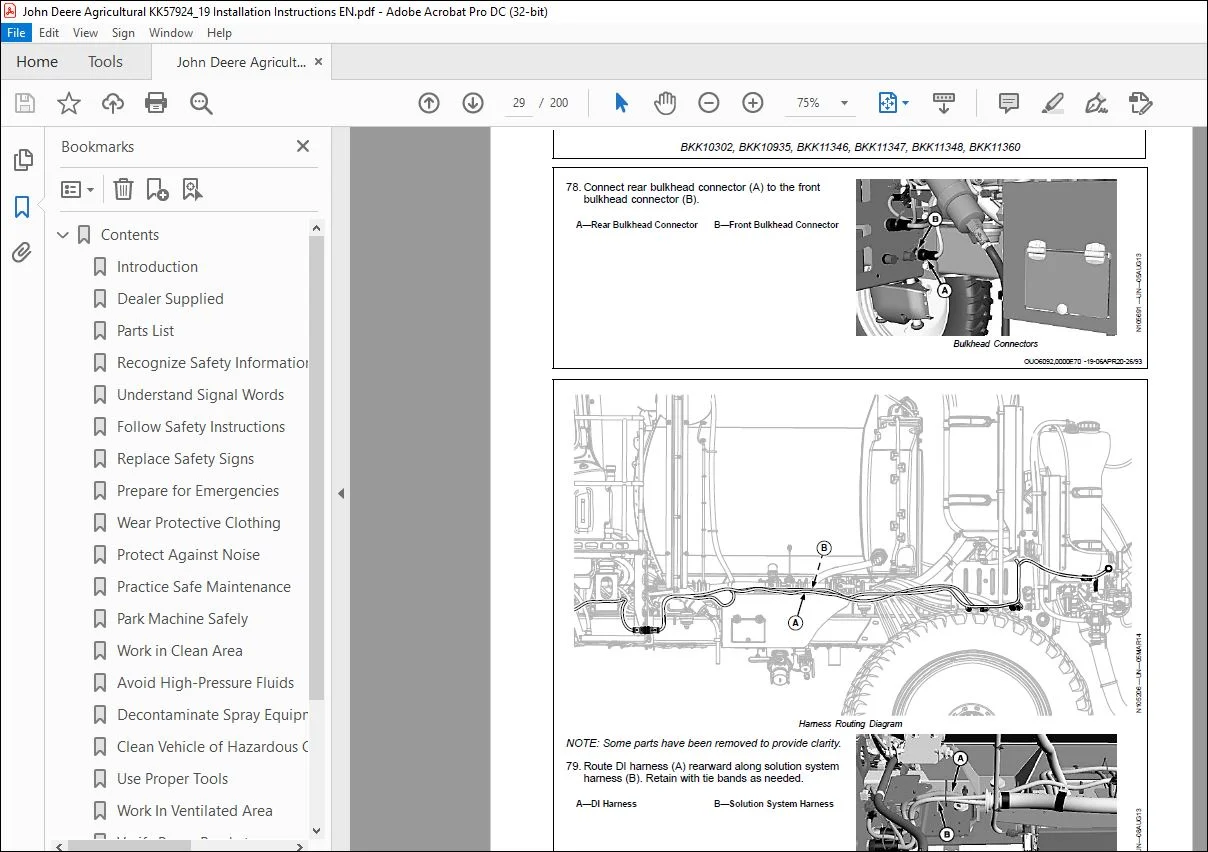Close the Bookmarks panel
This screenshot has width=1208, height=852.
coord(303,146)
